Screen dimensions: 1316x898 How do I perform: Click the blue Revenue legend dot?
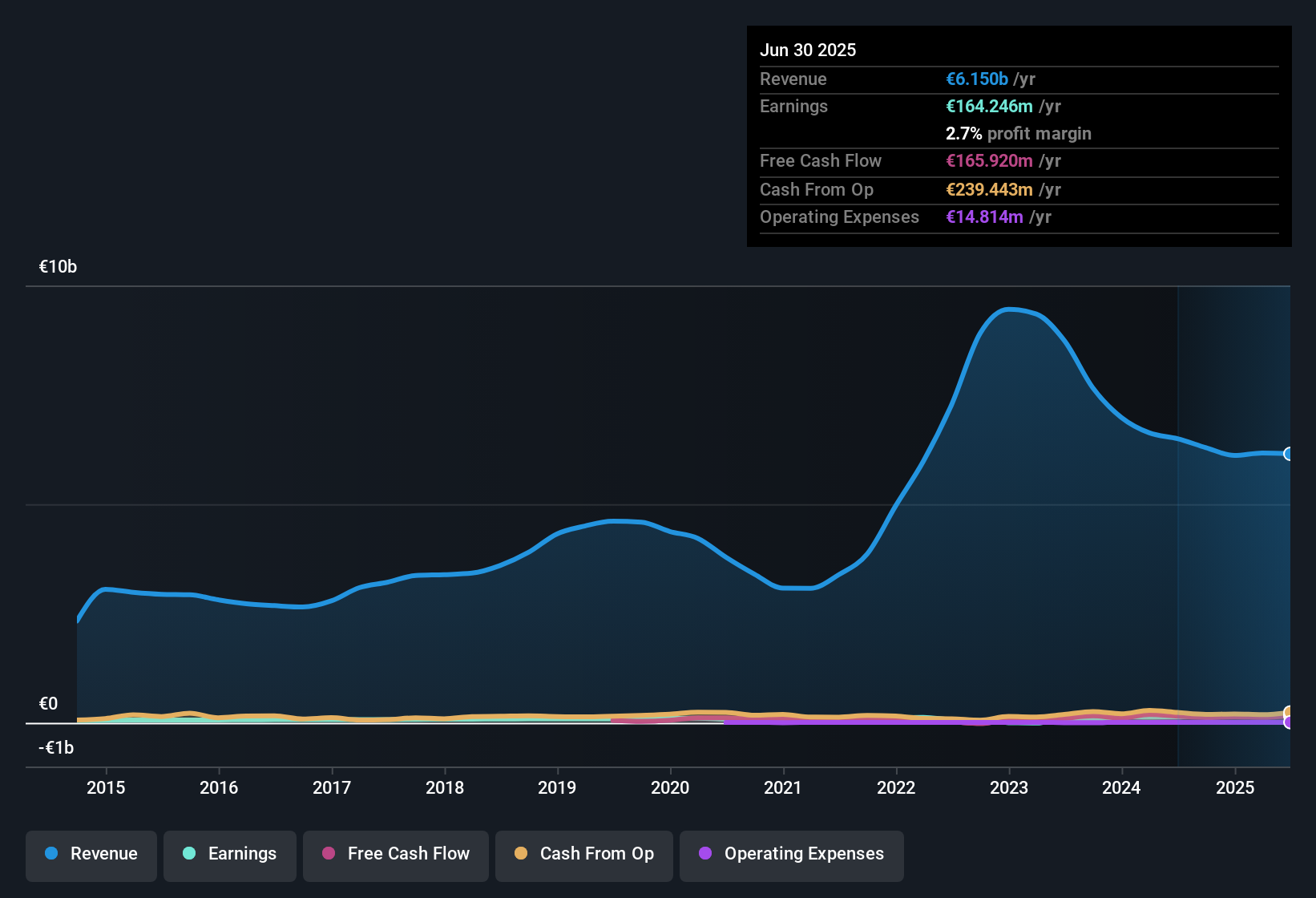[x=51, y=854]
